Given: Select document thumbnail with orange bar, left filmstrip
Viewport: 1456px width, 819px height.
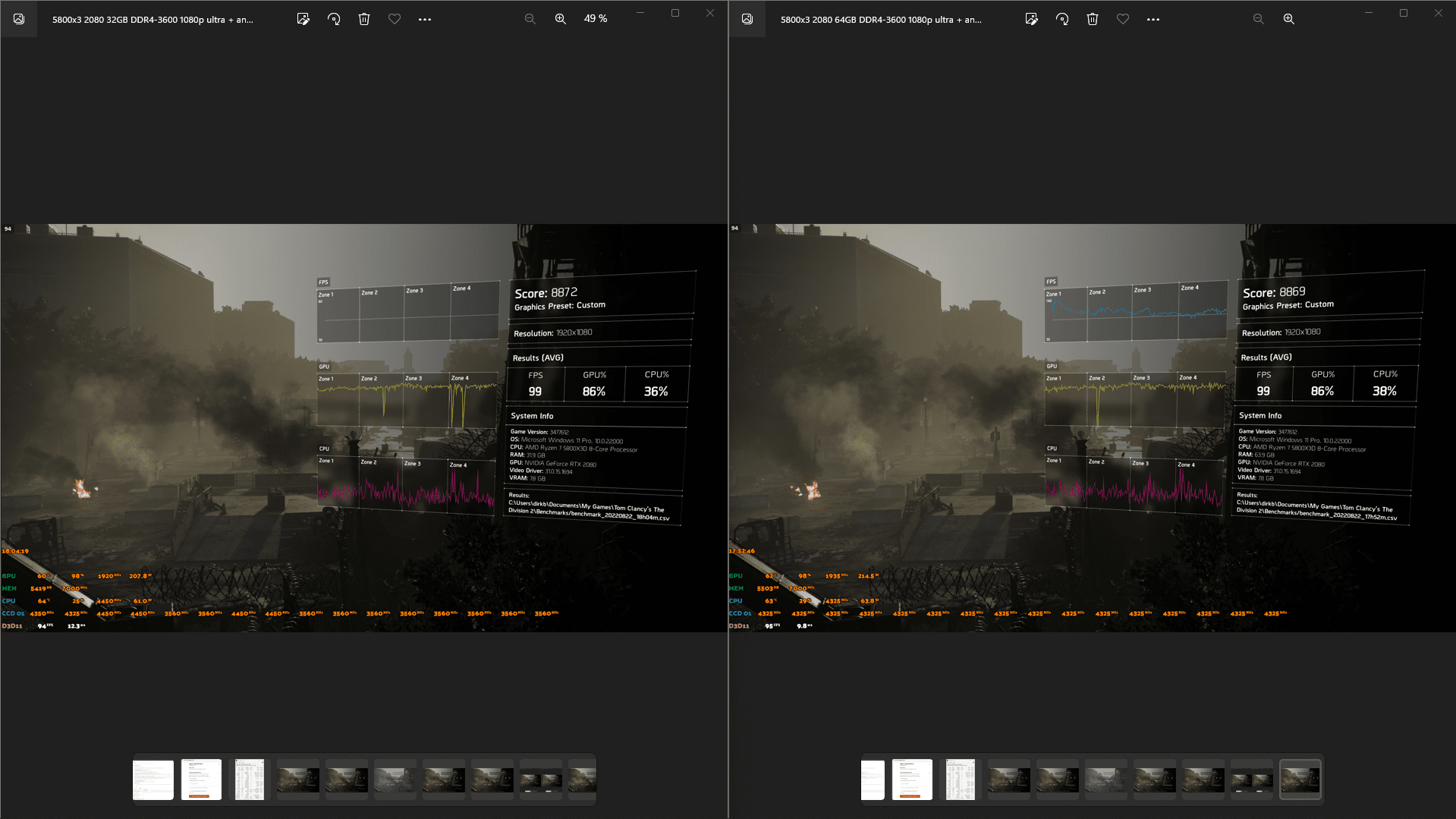Looking at the screenshot, I should click(201, 780).
